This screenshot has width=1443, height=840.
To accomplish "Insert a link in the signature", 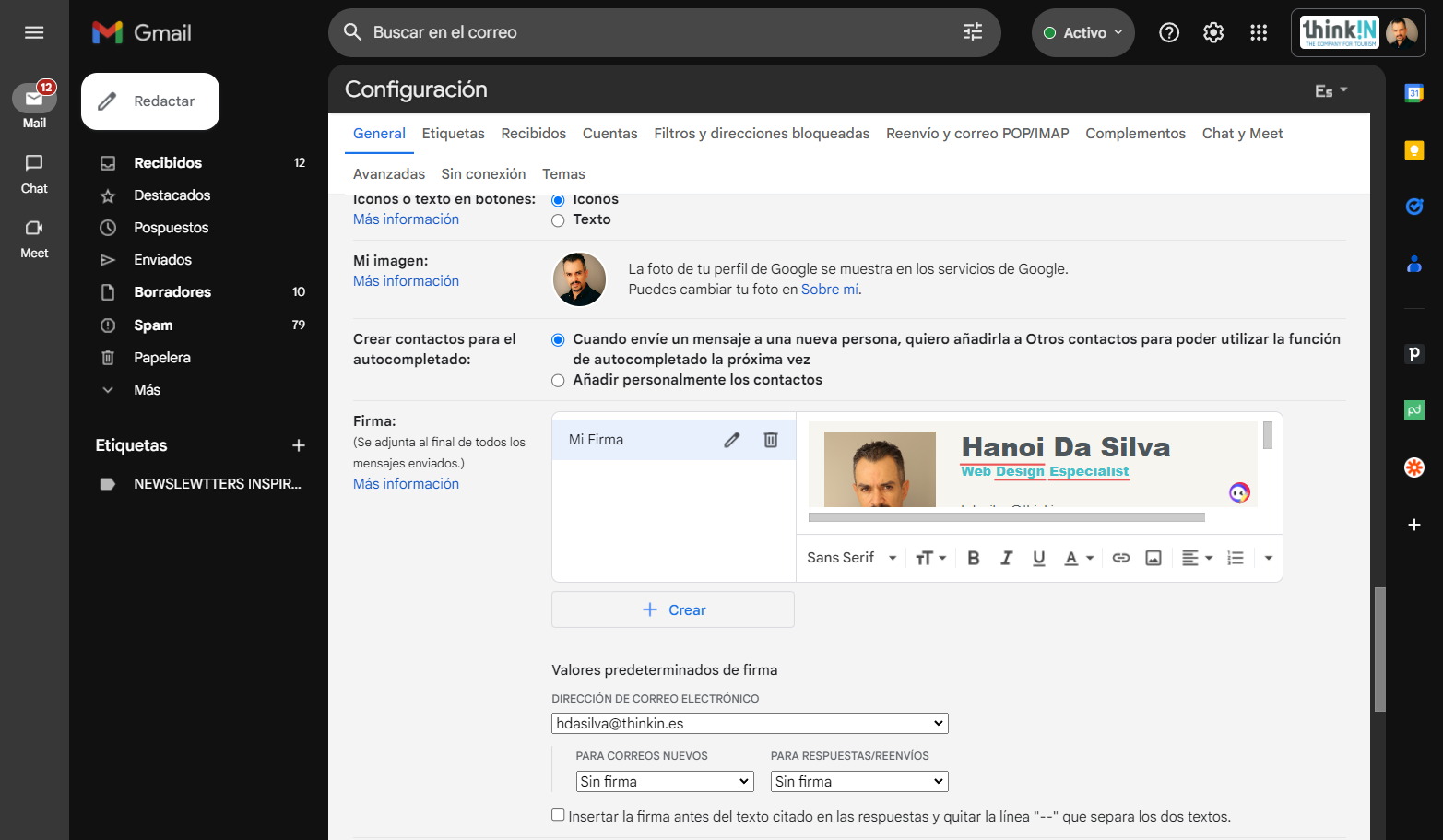I will (1121, 558).
